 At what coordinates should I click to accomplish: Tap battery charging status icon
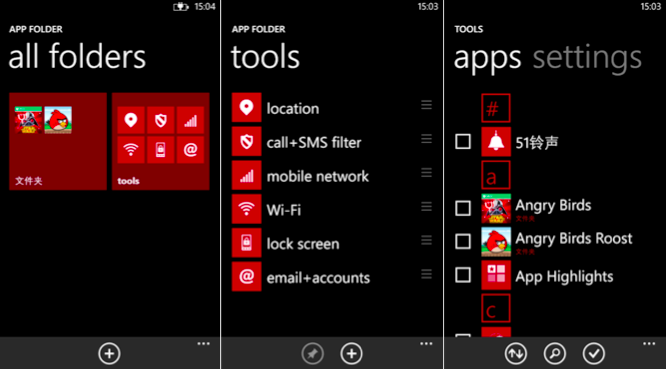pos(181,6)
